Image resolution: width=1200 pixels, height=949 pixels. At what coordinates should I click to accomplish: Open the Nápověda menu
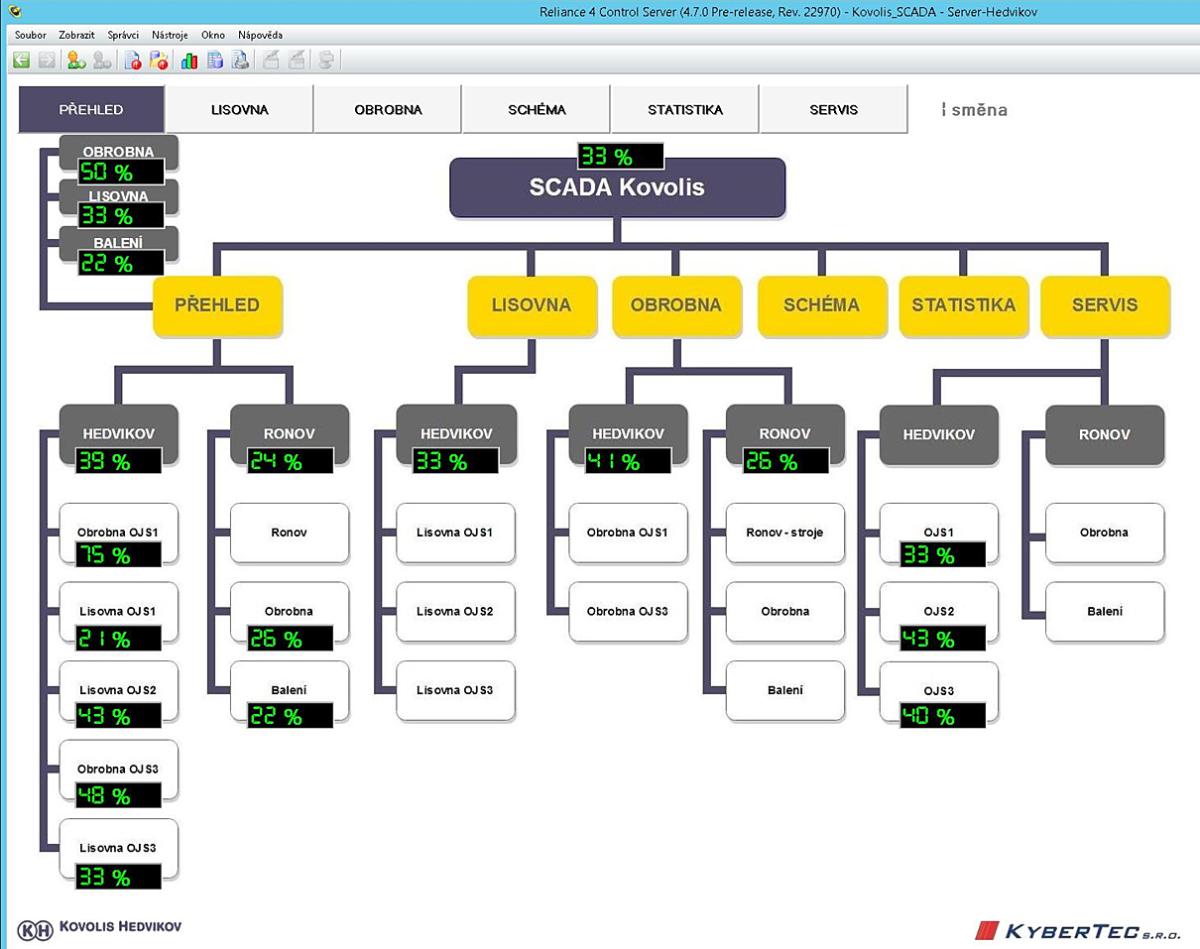pos(260,35)
